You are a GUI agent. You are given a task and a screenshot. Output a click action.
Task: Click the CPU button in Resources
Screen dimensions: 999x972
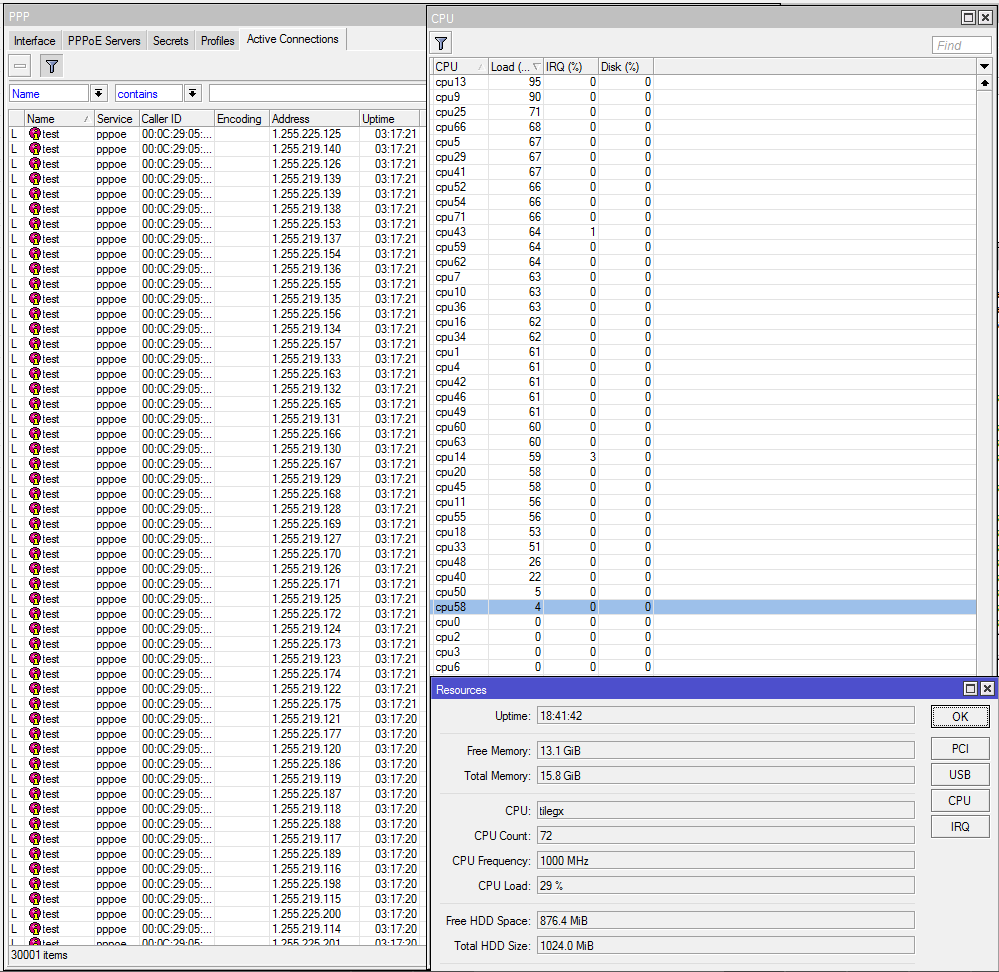(960, 801)
